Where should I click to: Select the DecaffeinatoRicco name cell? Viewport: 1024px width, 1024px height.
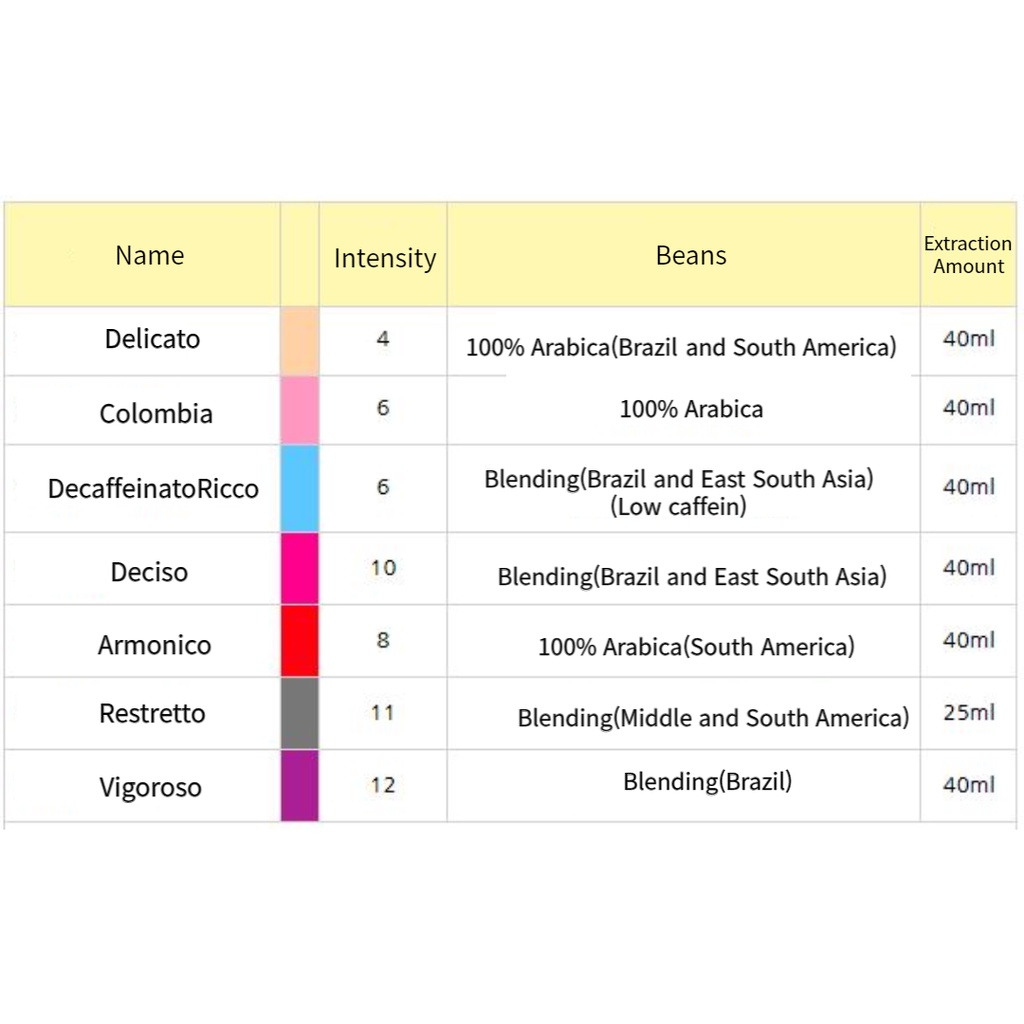point(153,489)
